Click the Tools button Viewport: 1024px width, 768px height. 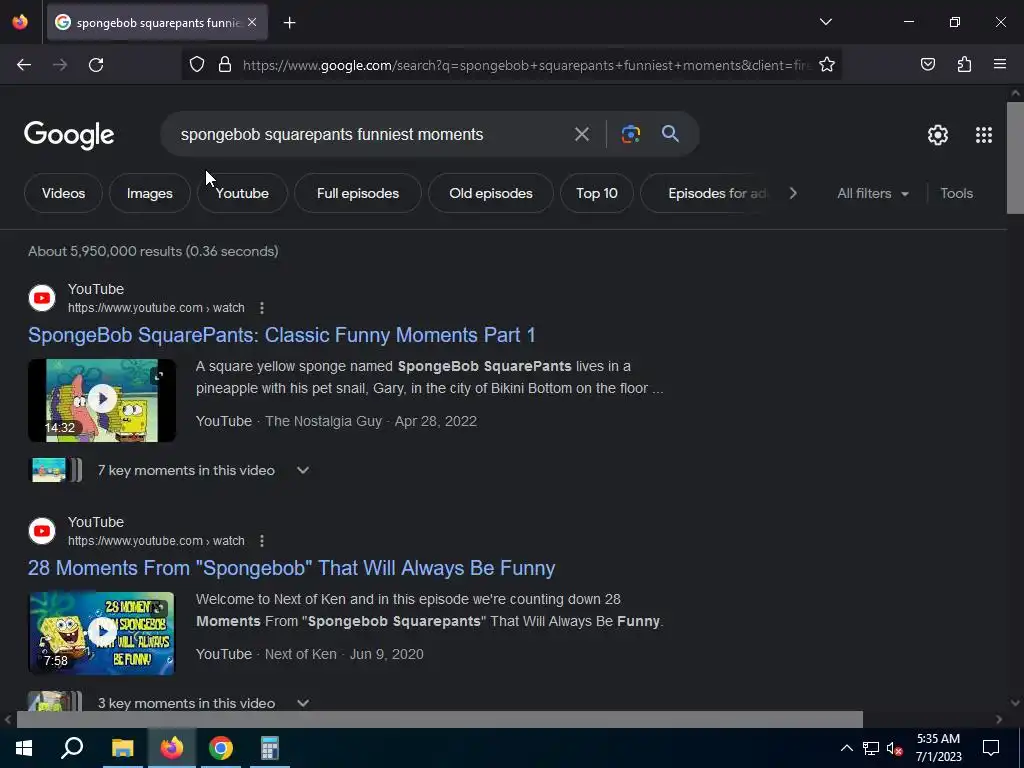[956, 193]
